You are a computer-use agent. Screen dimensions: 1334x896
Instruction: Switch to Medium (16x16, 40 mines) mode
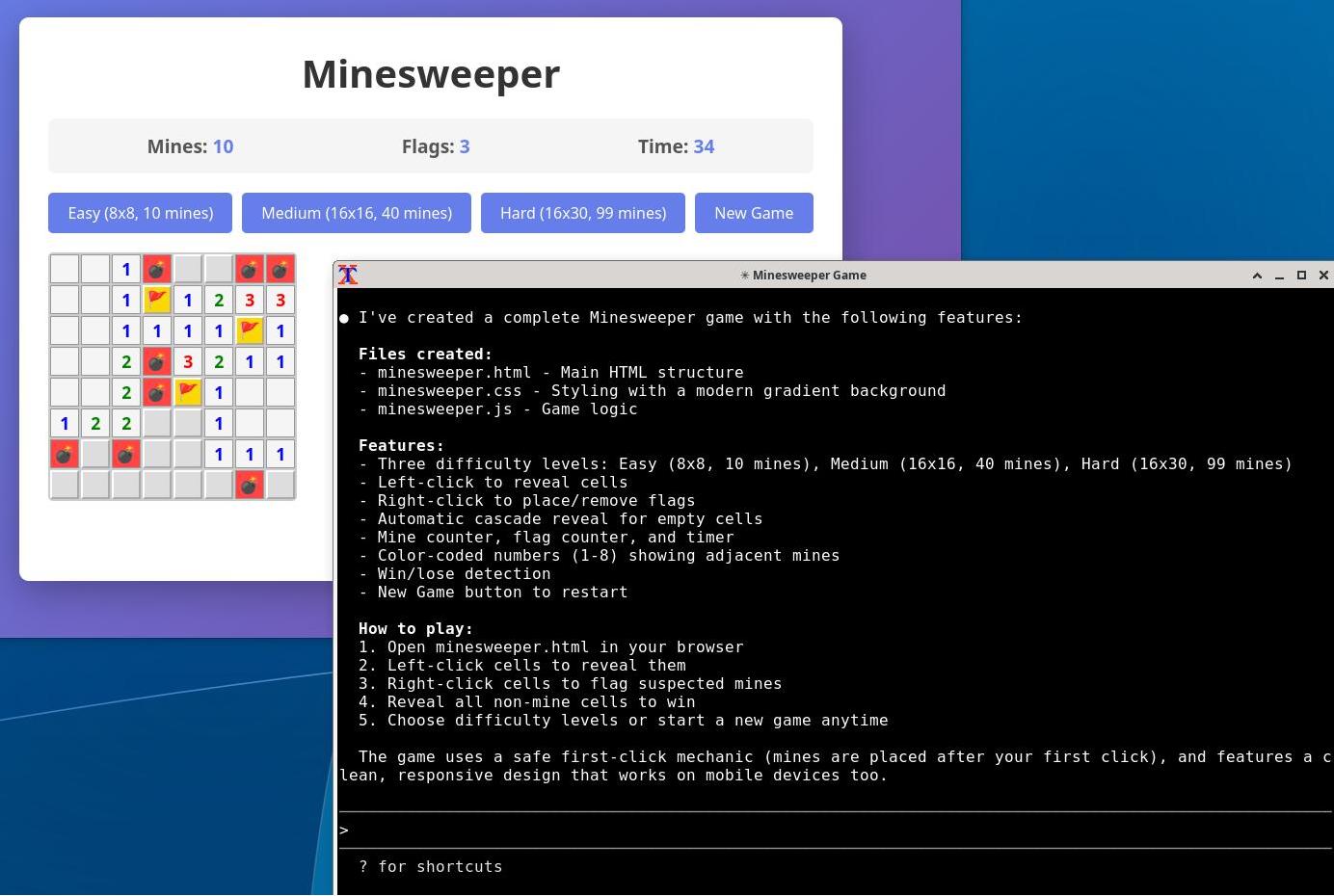coord(357,213)
